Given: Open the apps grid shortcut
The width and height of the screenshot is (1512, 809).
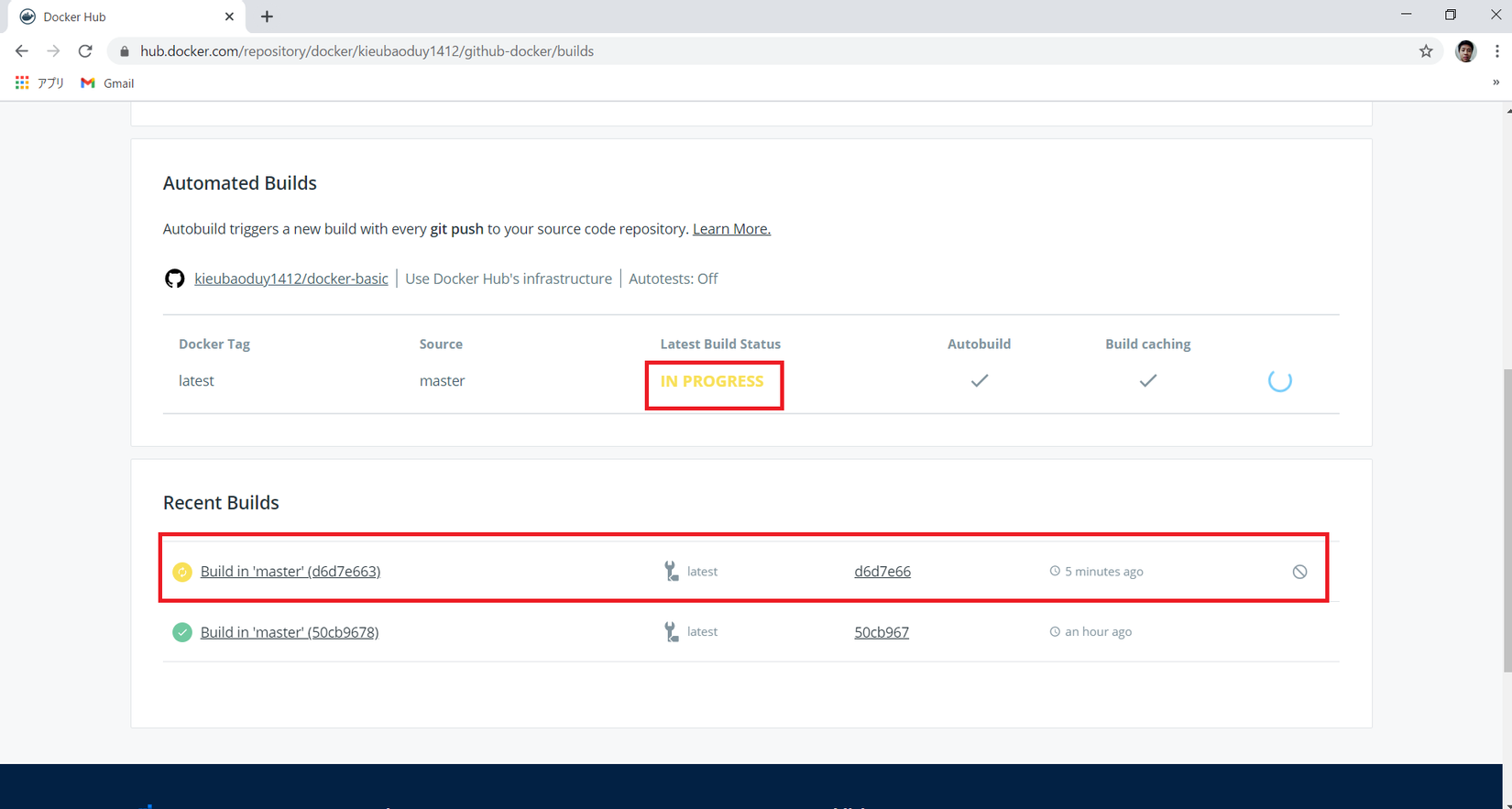Looking at the screenshot, I should 22,82.
